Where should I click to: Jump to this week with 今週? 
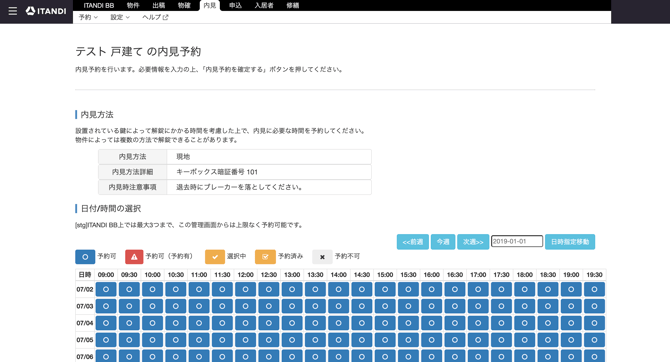443,242
